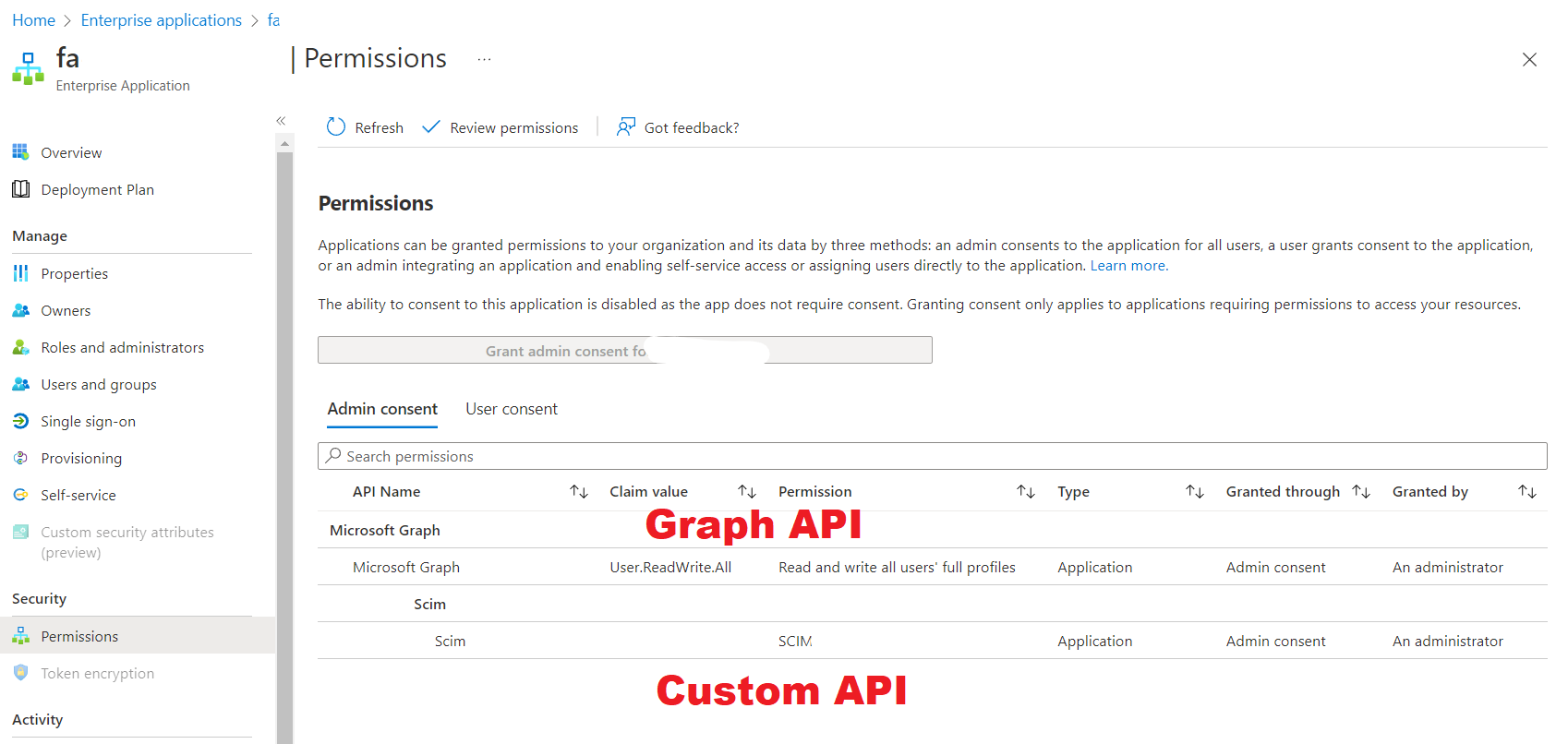Click 'Read and write all users' full profiles'
This screenshot has width=1568, height=744.
(x=897, y=567)
